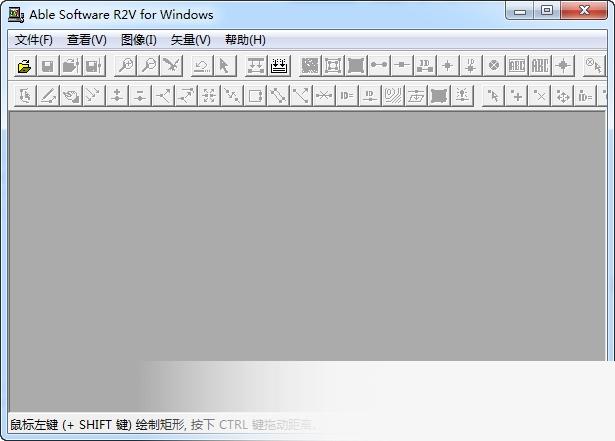Click the crossed diagonal lines with nodes icon
This screenshot has width=615, height=441.
click(x=301, y=96)
